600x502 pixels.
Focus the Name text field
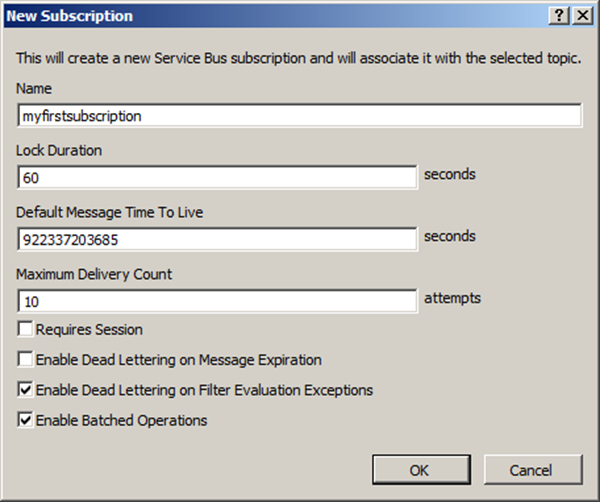point(299,116)
